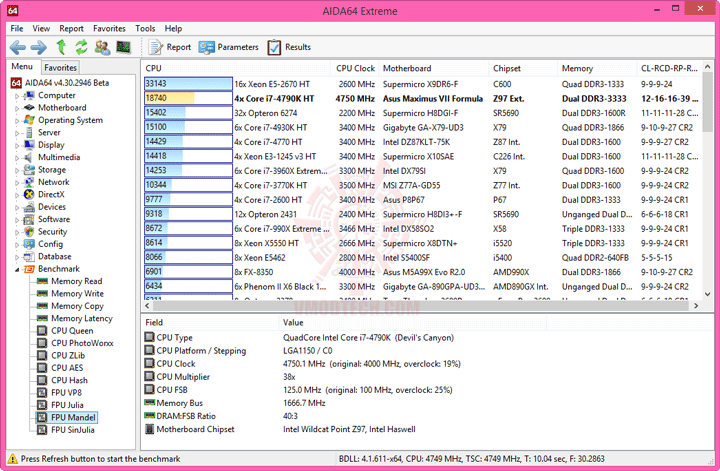Open the users icon in toolbar

pos(102,47)
